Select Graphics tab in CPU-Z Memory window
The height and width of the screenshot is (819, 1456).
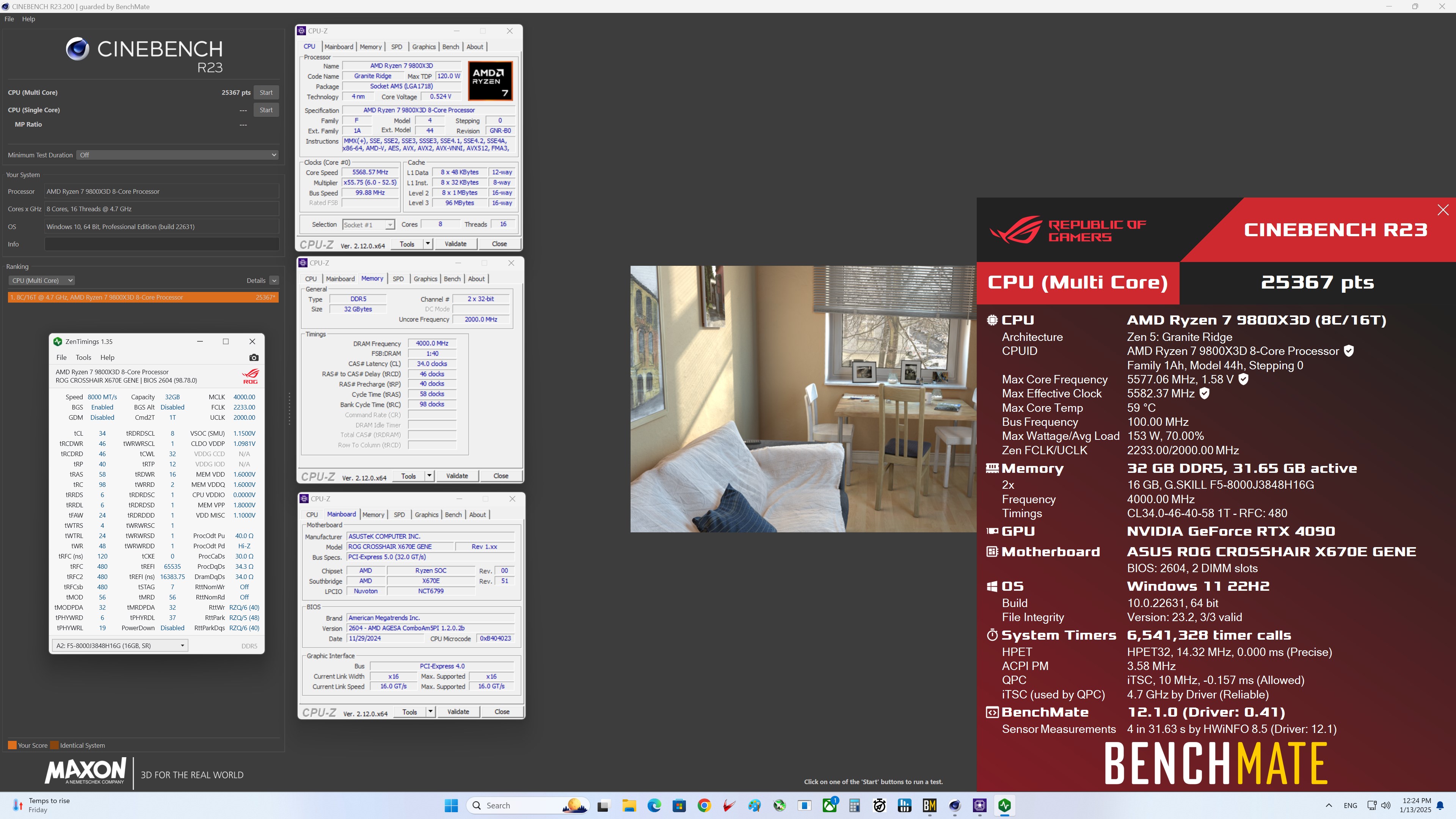(x=425, y=279)
